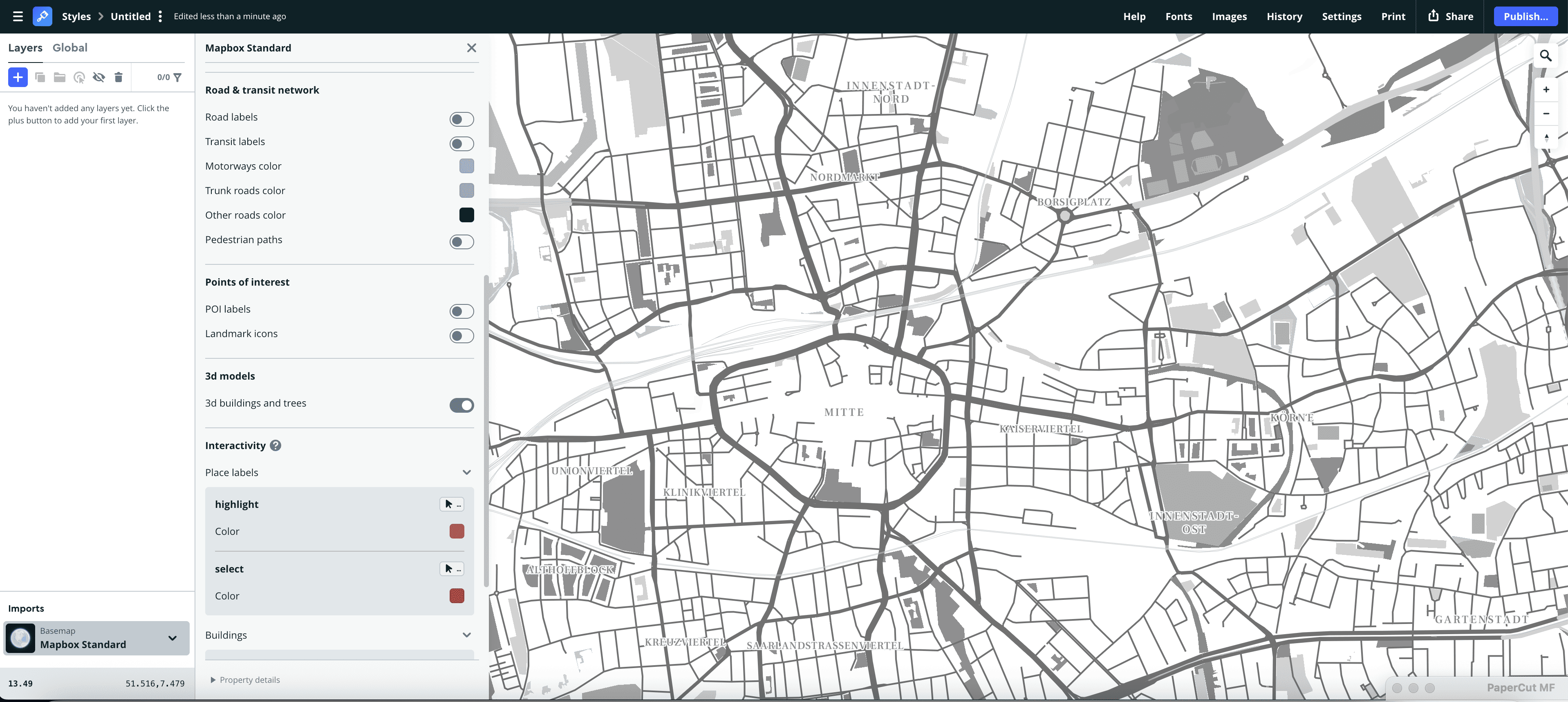Collapse the Mapbox Standard basemap import
The height and width of the screenshot is (702, 1568).
coord(172,638)
